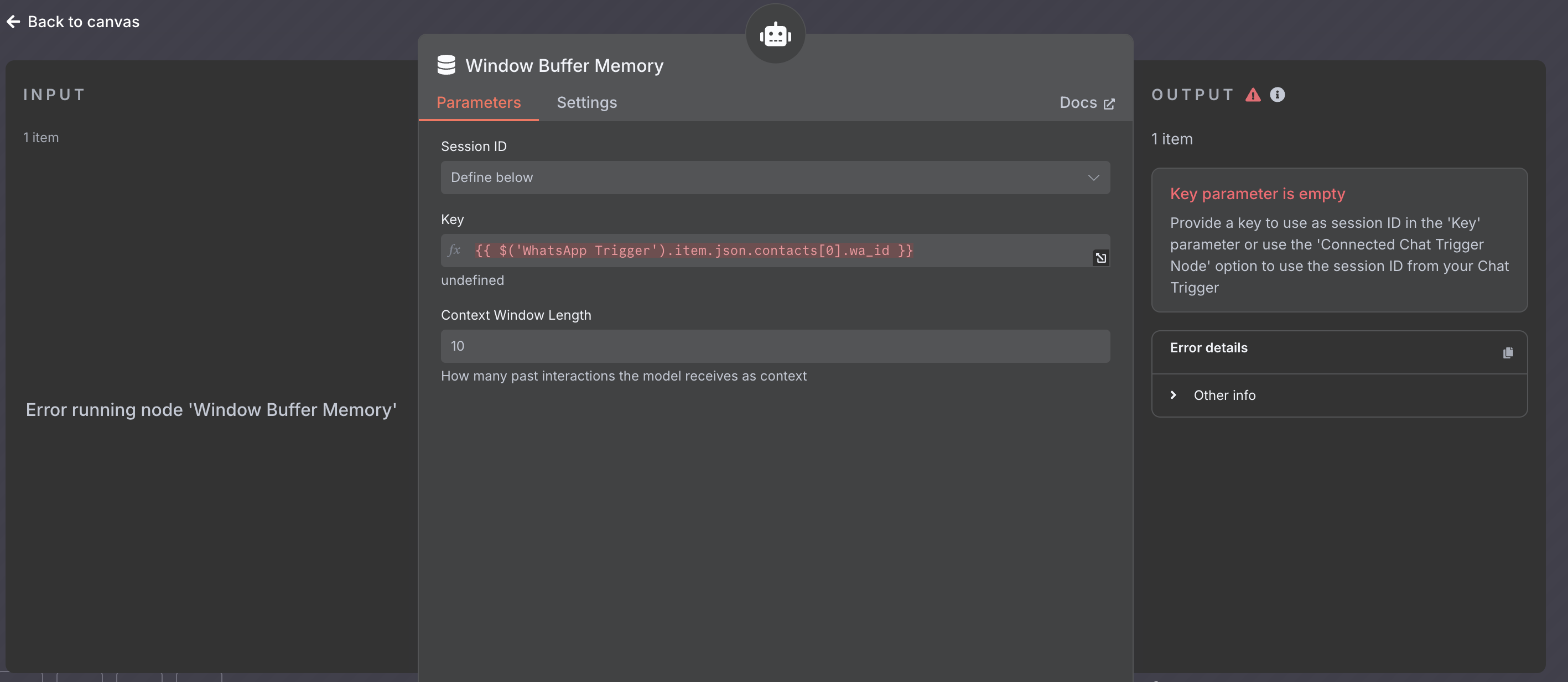The image size is (1568, 682).
Task: Click the WhatsApp Trigger expression in the Key field
Action: coord(693,251)
